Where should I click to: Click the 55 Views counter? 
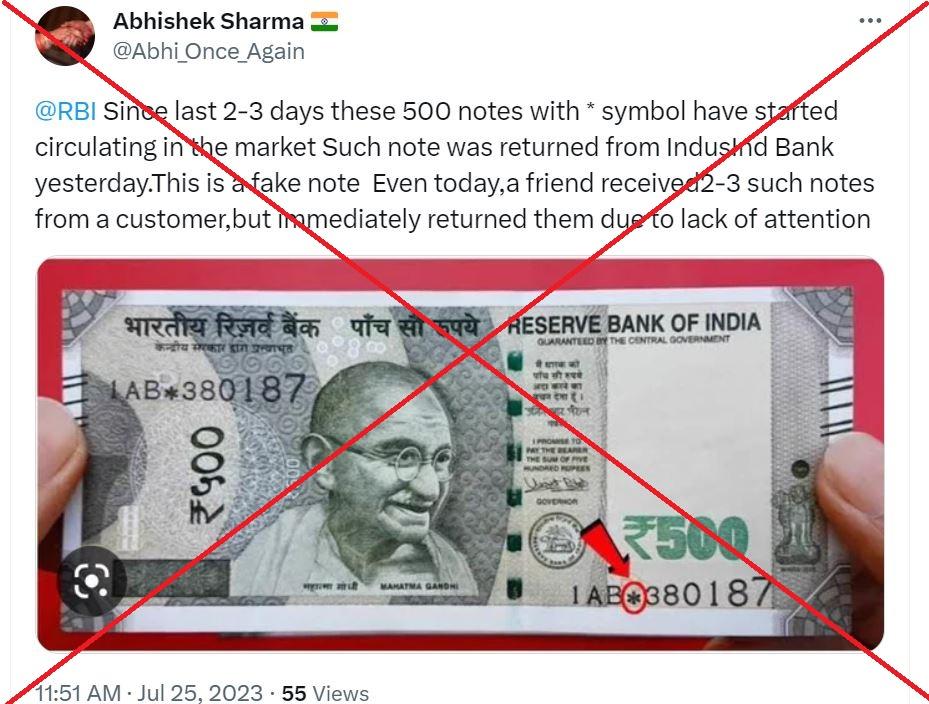click(x=325, y=693)
